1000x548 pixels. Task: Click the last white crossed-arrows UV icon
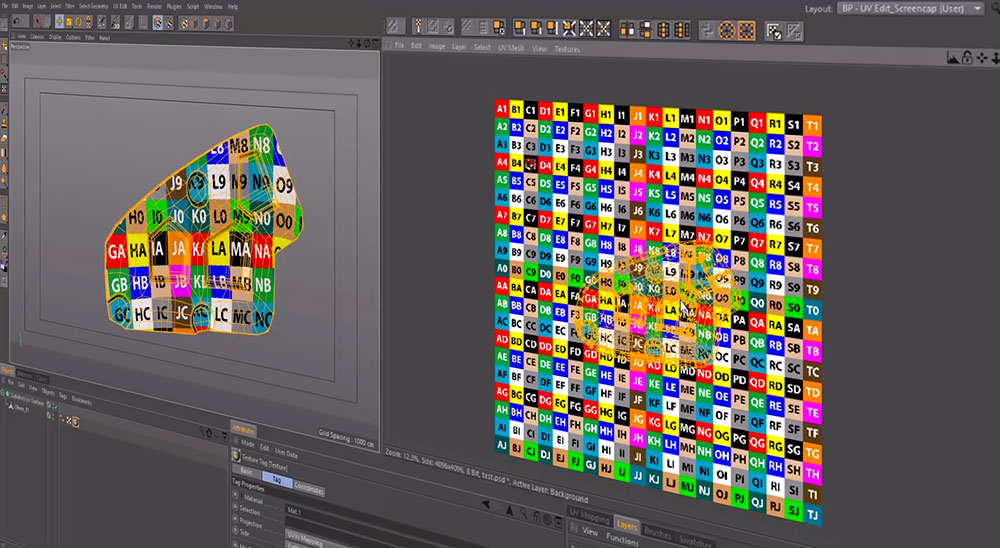coord(603,27)
